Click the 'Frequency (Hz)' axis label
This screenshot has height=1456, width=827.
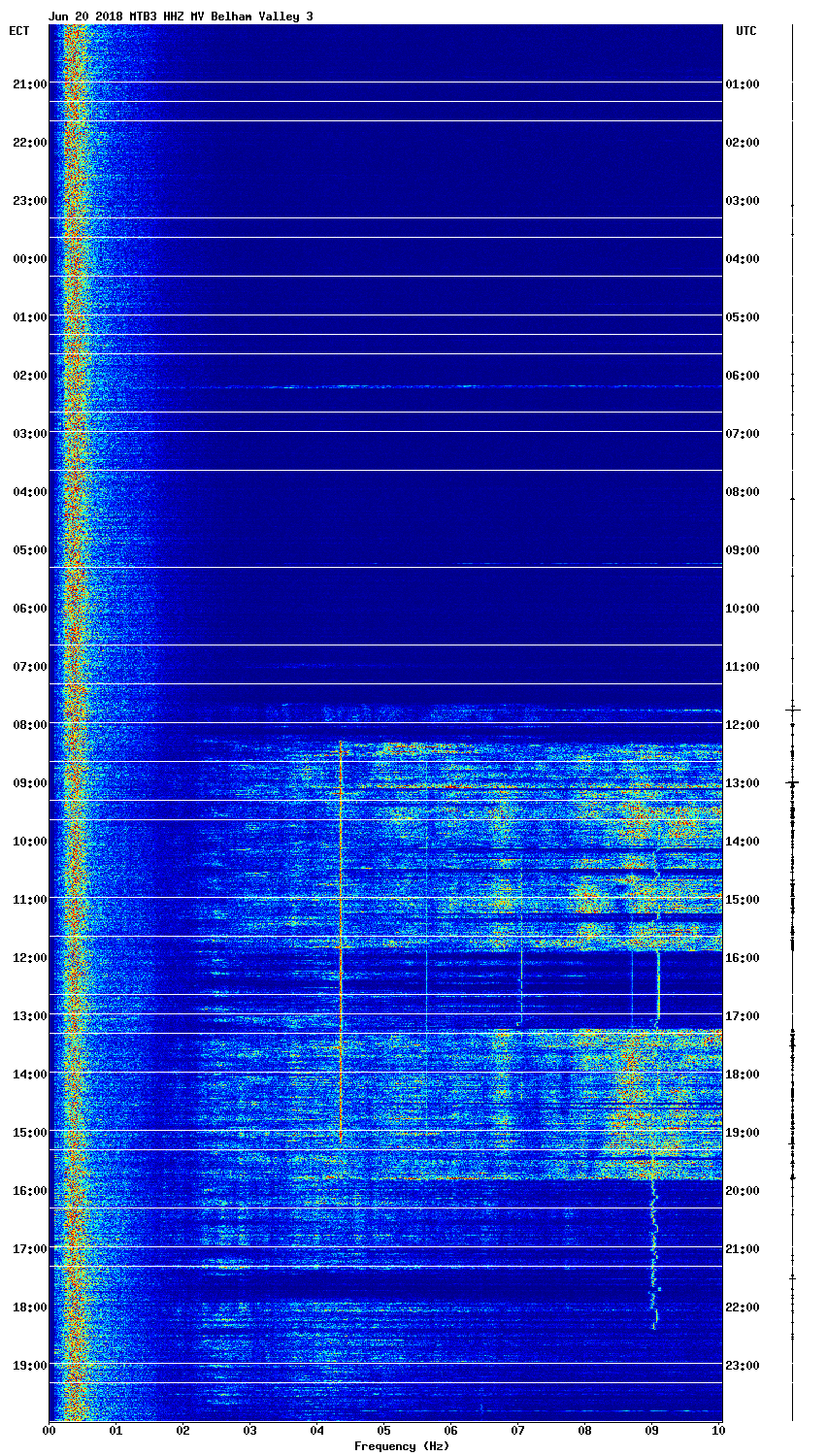click(402, 1446)
